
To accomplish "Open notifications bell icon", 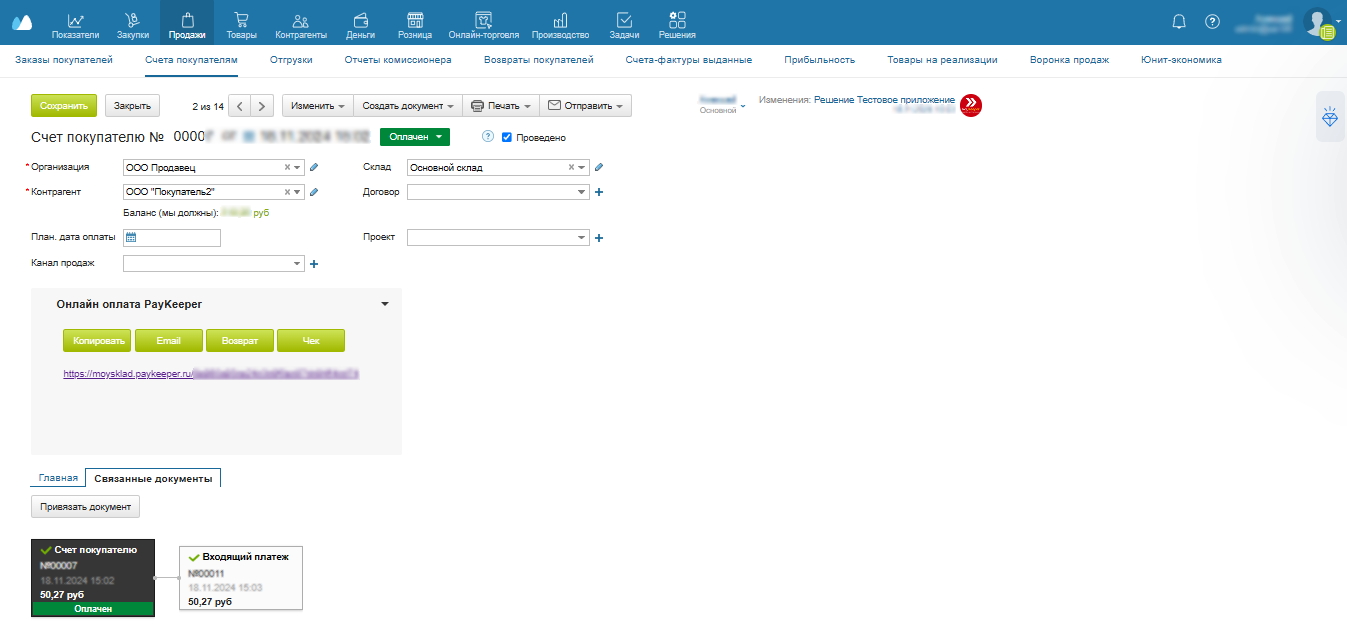I will coord(1179,21).
